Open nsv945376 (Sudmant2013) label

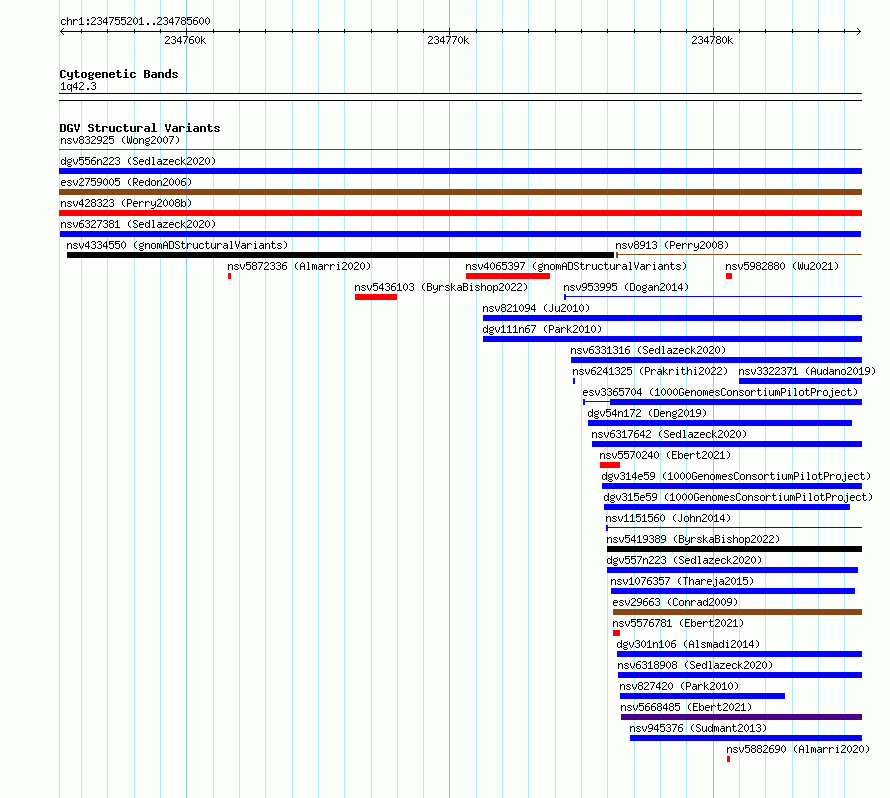698,728
